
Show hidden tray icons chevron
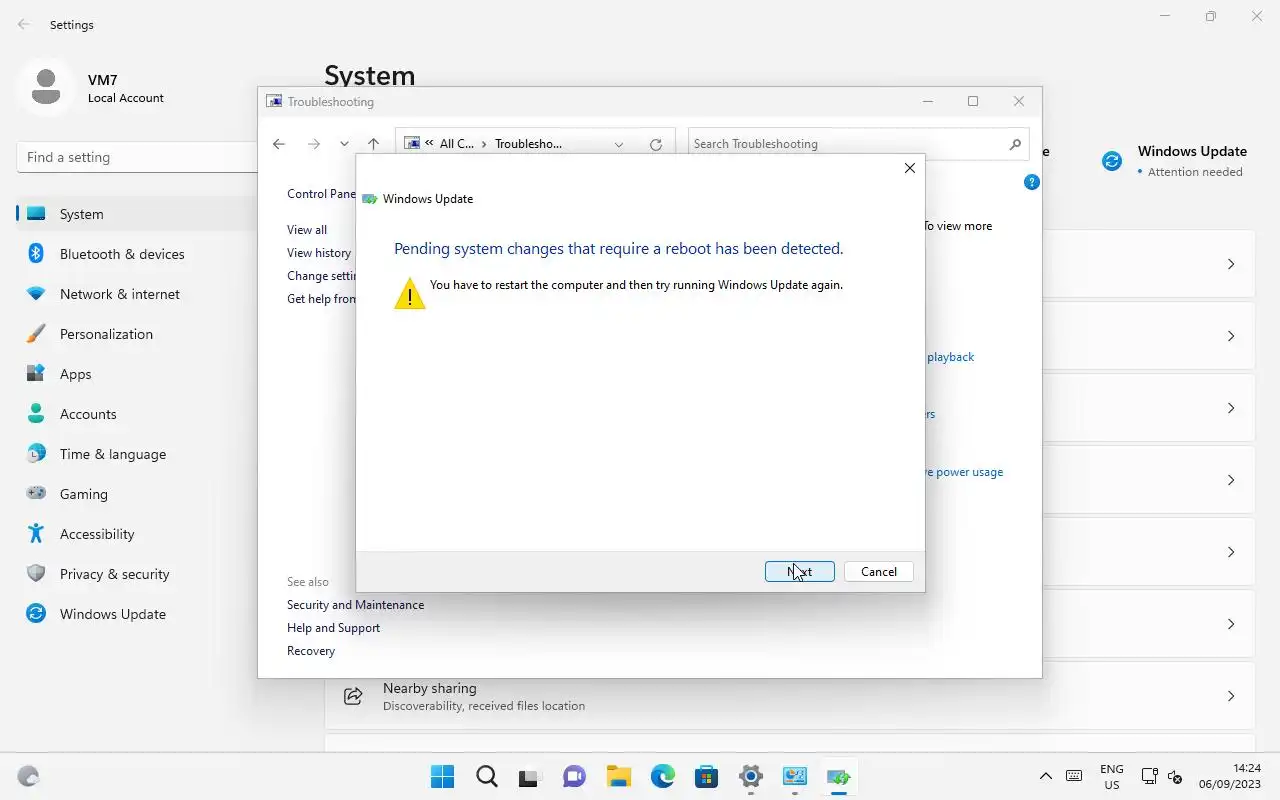point(1046,776)
